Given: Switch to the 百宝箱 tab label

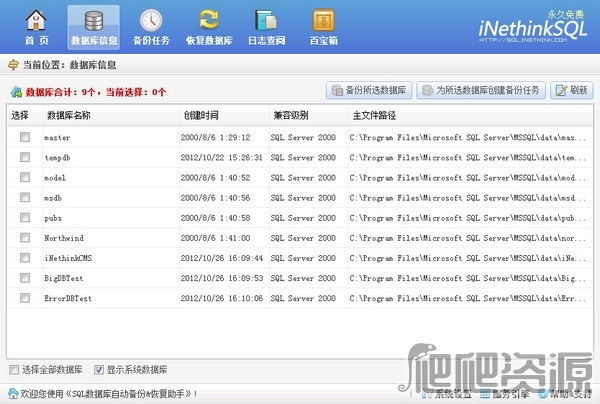Looking at the screenshot, I should [x=324, y=41].
